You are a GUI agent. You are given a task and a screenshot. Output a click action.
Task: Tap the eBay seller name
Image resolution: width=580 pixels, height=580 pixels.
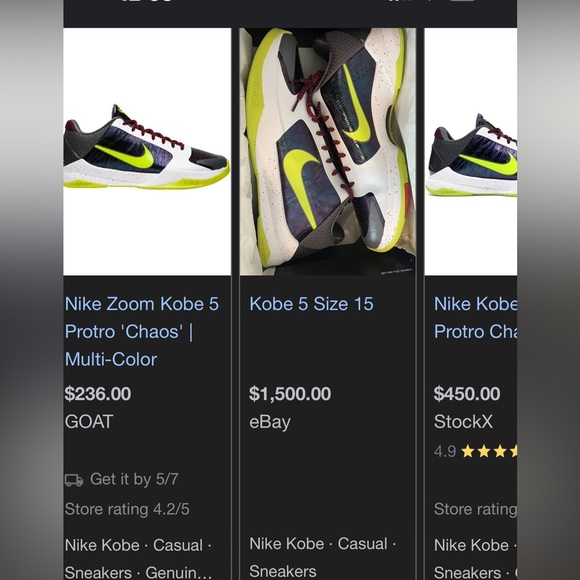(270, 422)
